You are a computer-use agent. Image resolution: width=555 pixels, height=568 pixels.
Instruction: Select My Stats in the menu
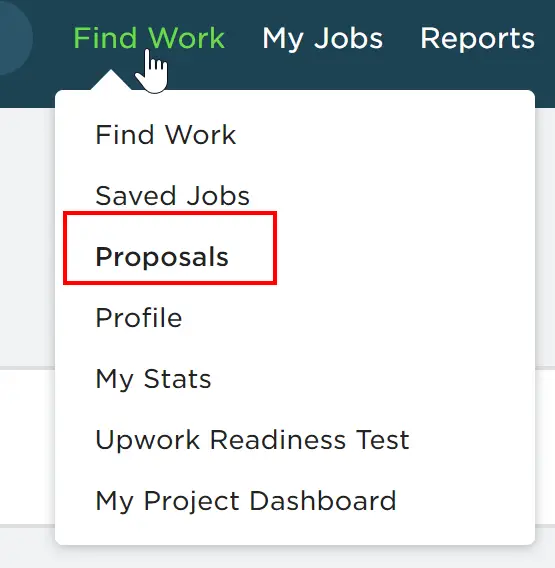pos(153,380)
